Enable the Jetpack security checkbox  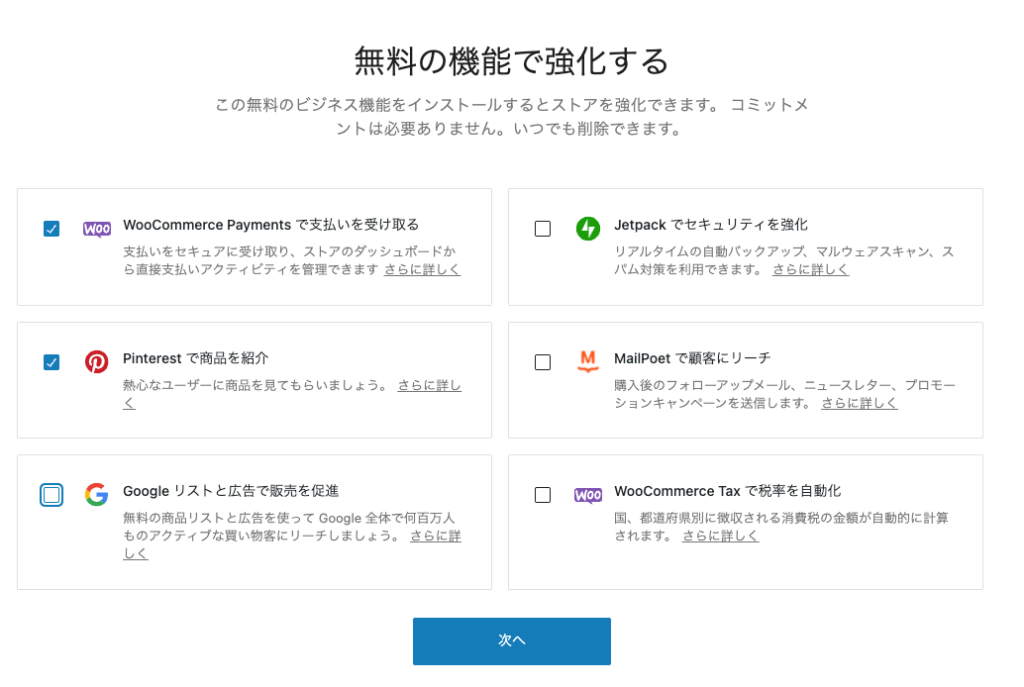click(x=543, y=229)
